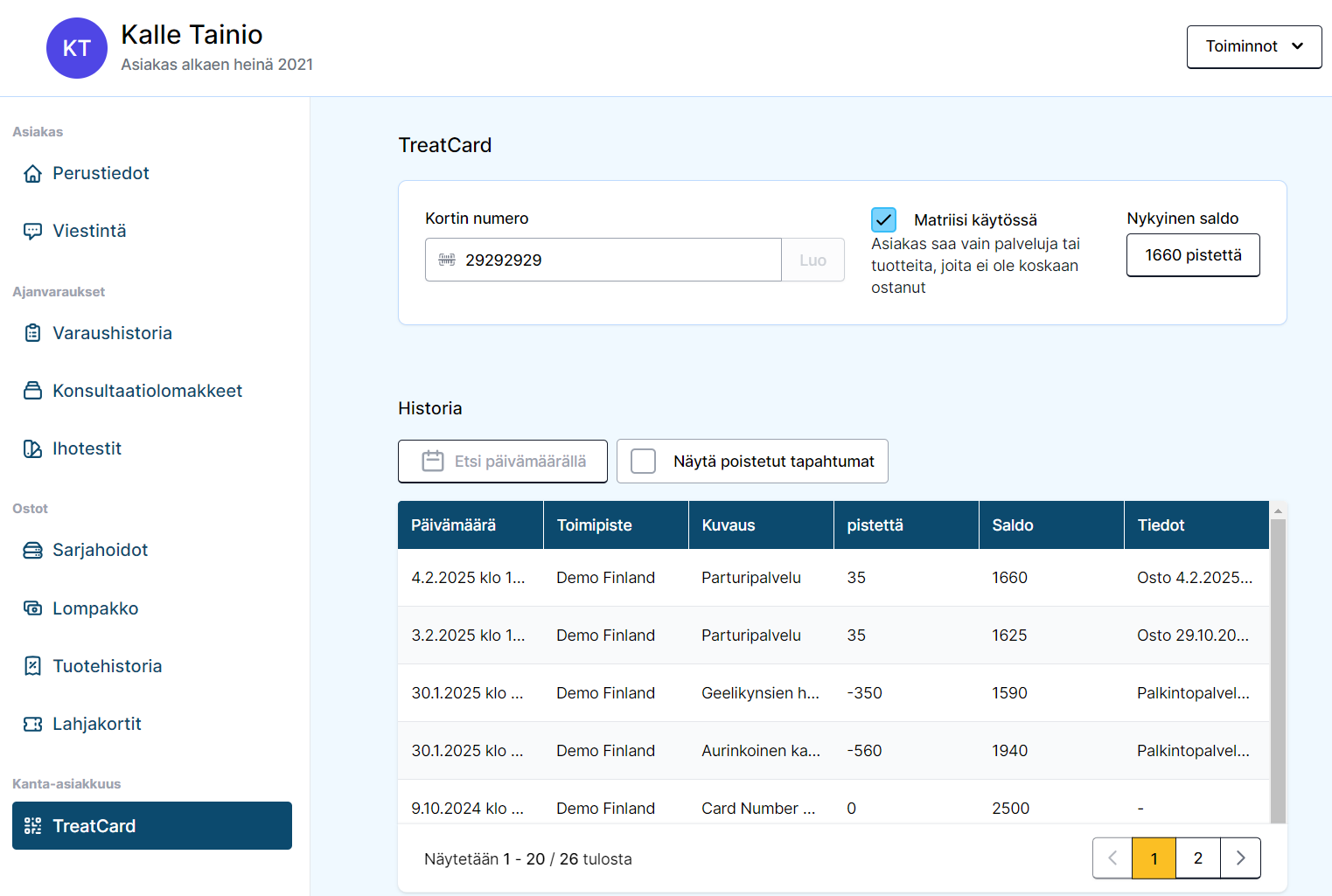Click the 1660 pistettä balance button

(1193, 255)
